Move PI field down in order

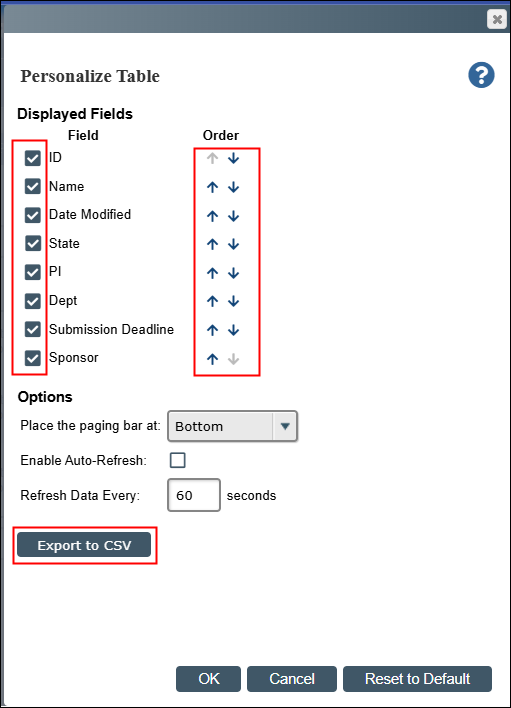click(233, 273)
